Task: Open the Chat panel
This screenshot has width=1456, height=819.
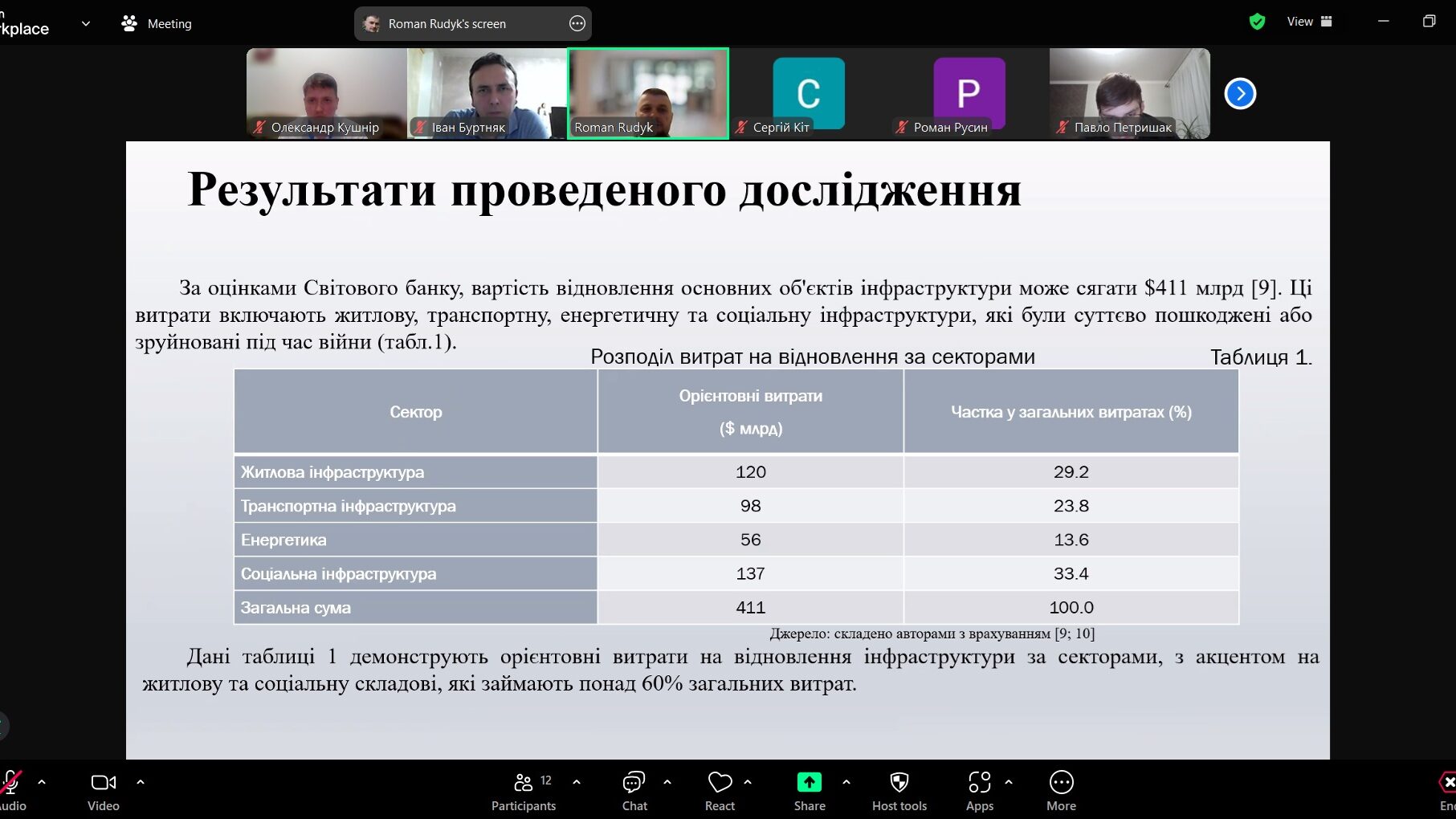Action: pos(634,791)
